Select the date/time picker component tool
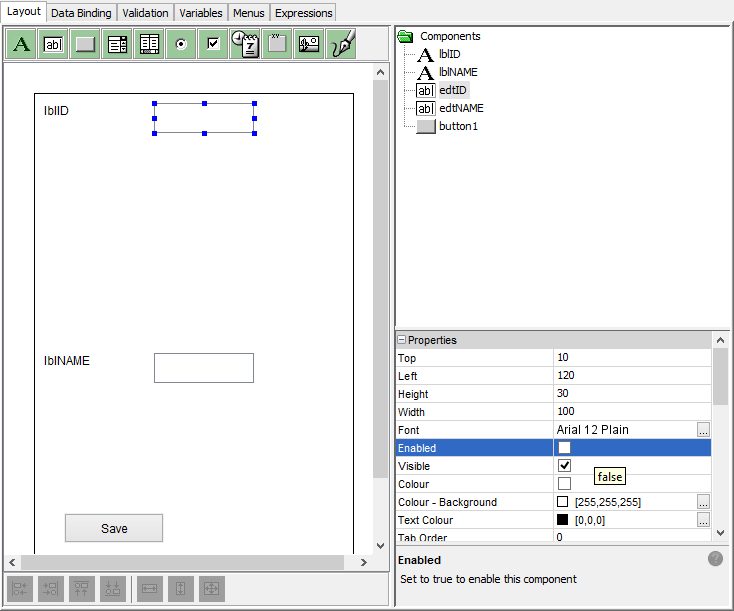The width and height of the screenshot is (734, 611). coord(245,44)
